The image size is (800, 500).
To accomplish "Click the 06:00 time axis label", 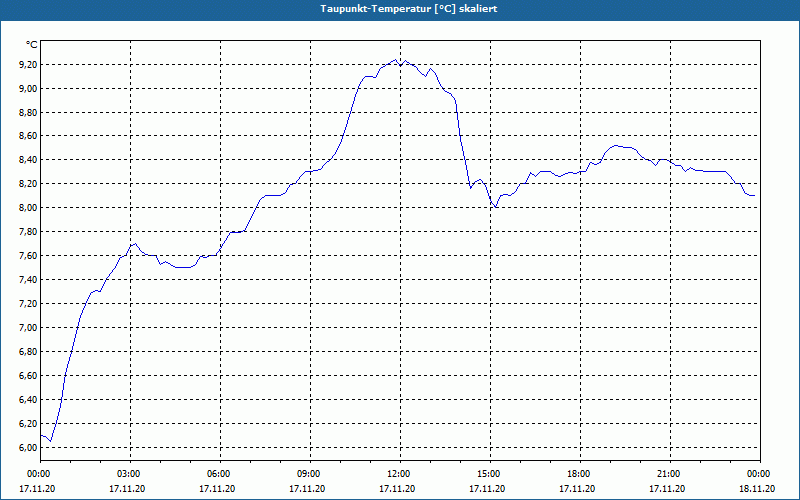I will point(220,474).
